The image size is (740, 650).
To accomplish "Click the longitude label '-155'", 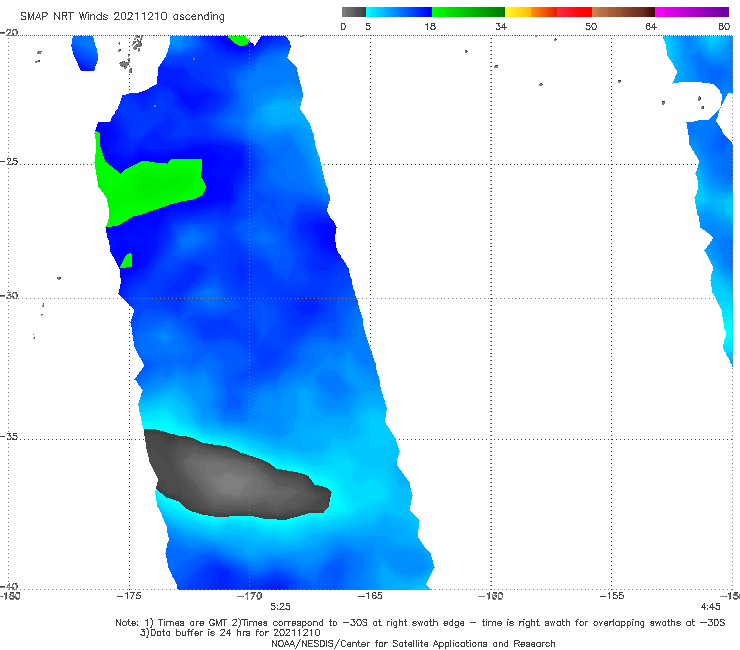I will tap(612, 596).
